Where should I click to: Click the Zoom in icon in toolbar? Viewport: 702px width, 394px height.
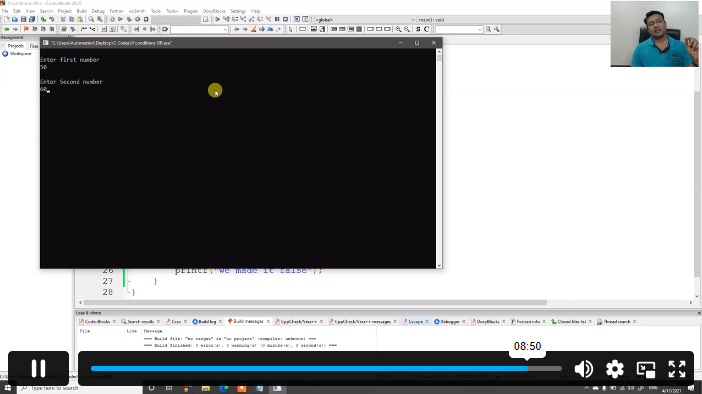[x=398, y=29]
